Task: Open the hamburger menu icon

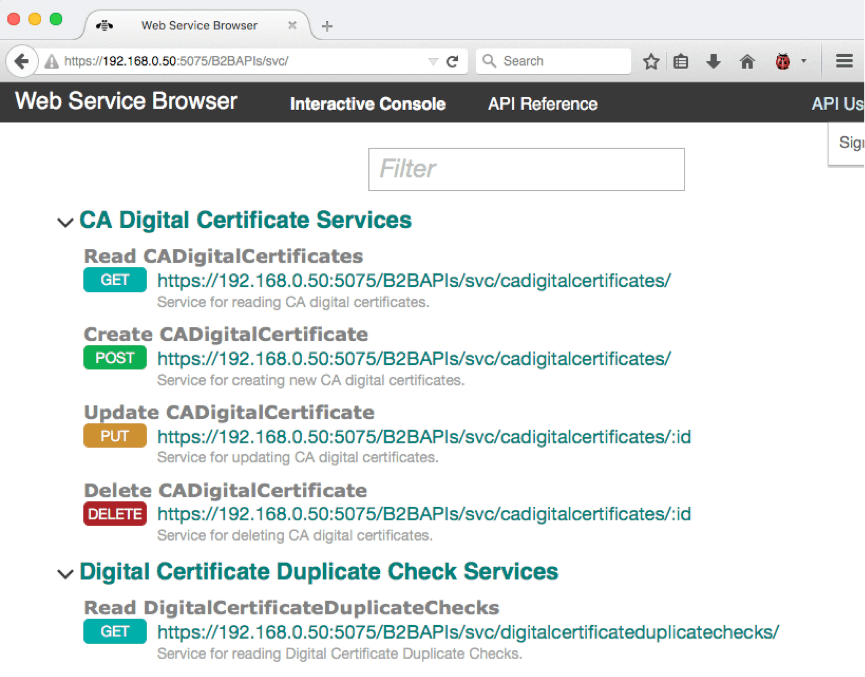Action: (x=844, y=61)
